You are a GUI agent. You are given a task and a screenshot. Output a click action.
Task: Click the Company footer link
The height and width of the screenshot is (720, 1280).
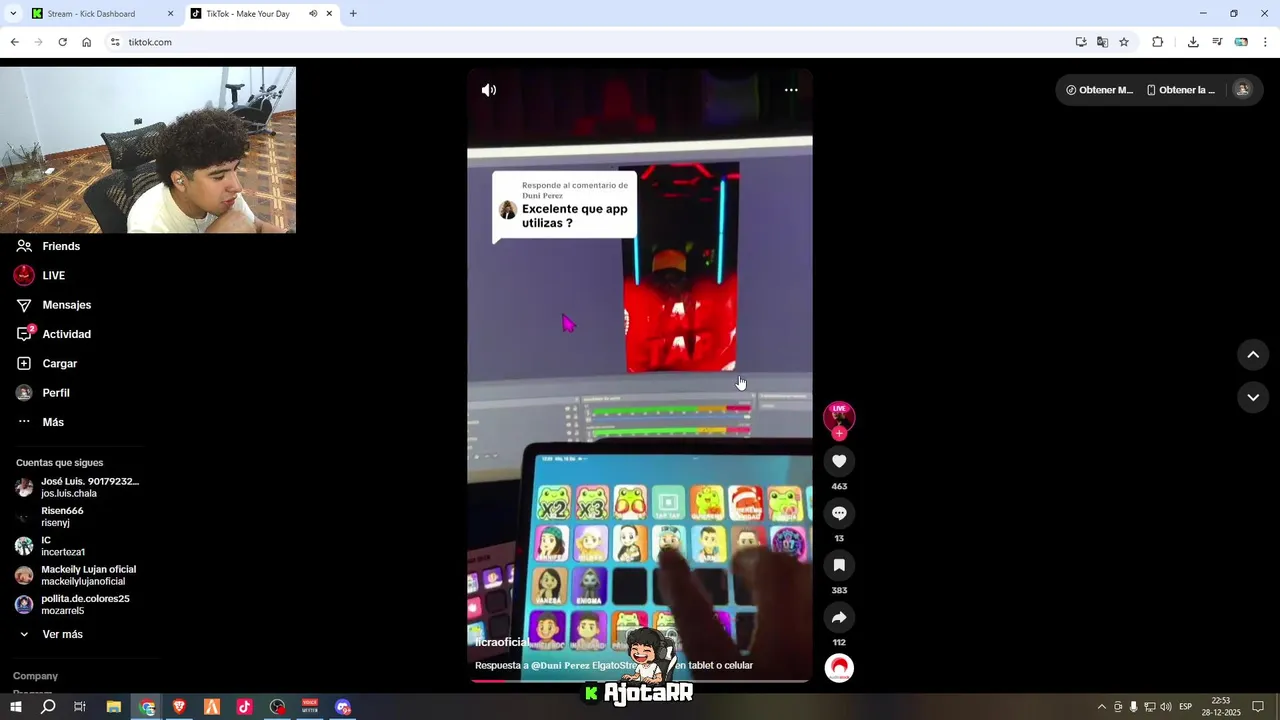35,676
